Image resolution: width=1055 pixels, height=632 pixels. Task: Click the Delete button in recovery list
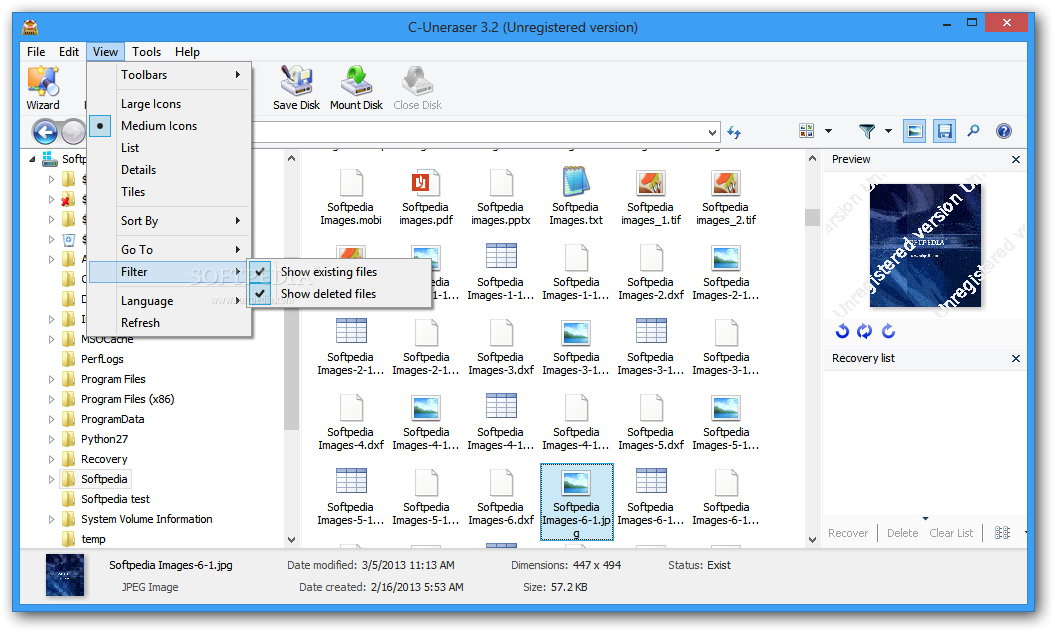[x=902, y=533]
